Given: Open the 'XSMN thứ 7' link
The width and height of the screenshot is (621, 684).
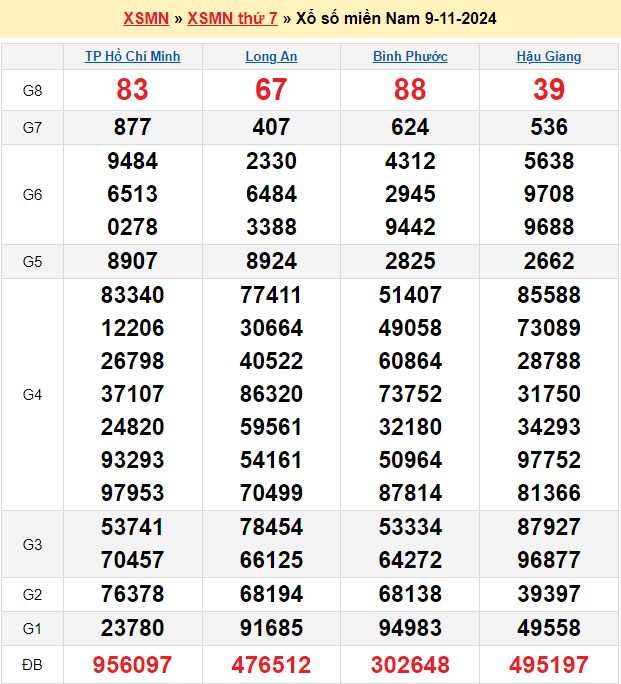Looking at the screenshot, I should click(x=232, y=19).
